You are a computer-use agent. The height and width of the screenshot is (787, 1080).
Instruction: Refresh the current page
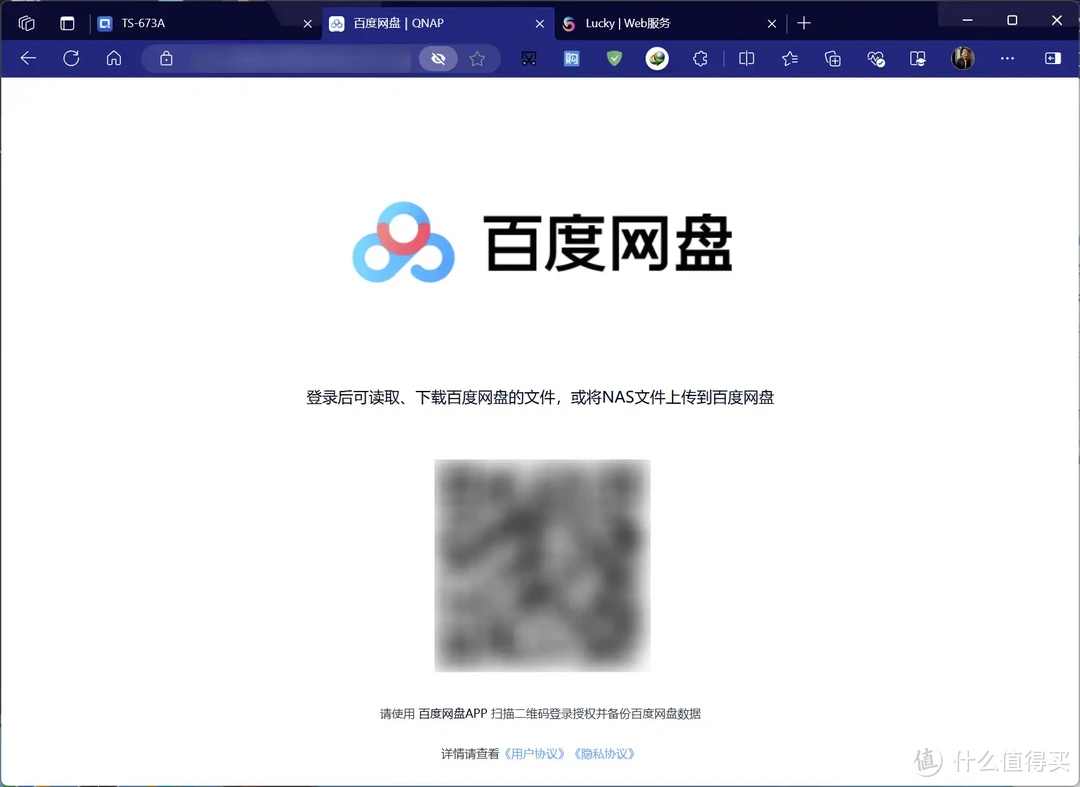[x=70, y=58]
